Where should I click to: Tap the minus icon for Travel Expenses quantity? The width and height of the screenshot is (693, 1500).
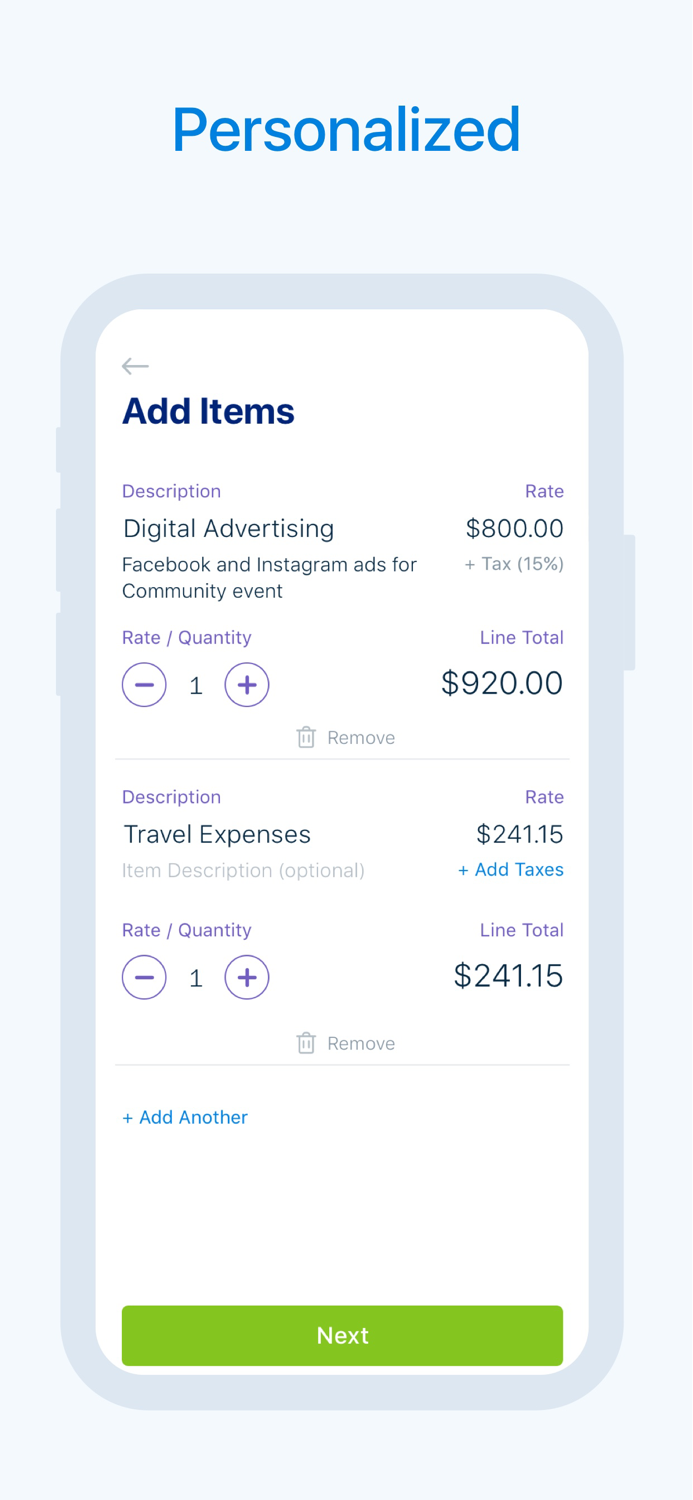[144, 977]
